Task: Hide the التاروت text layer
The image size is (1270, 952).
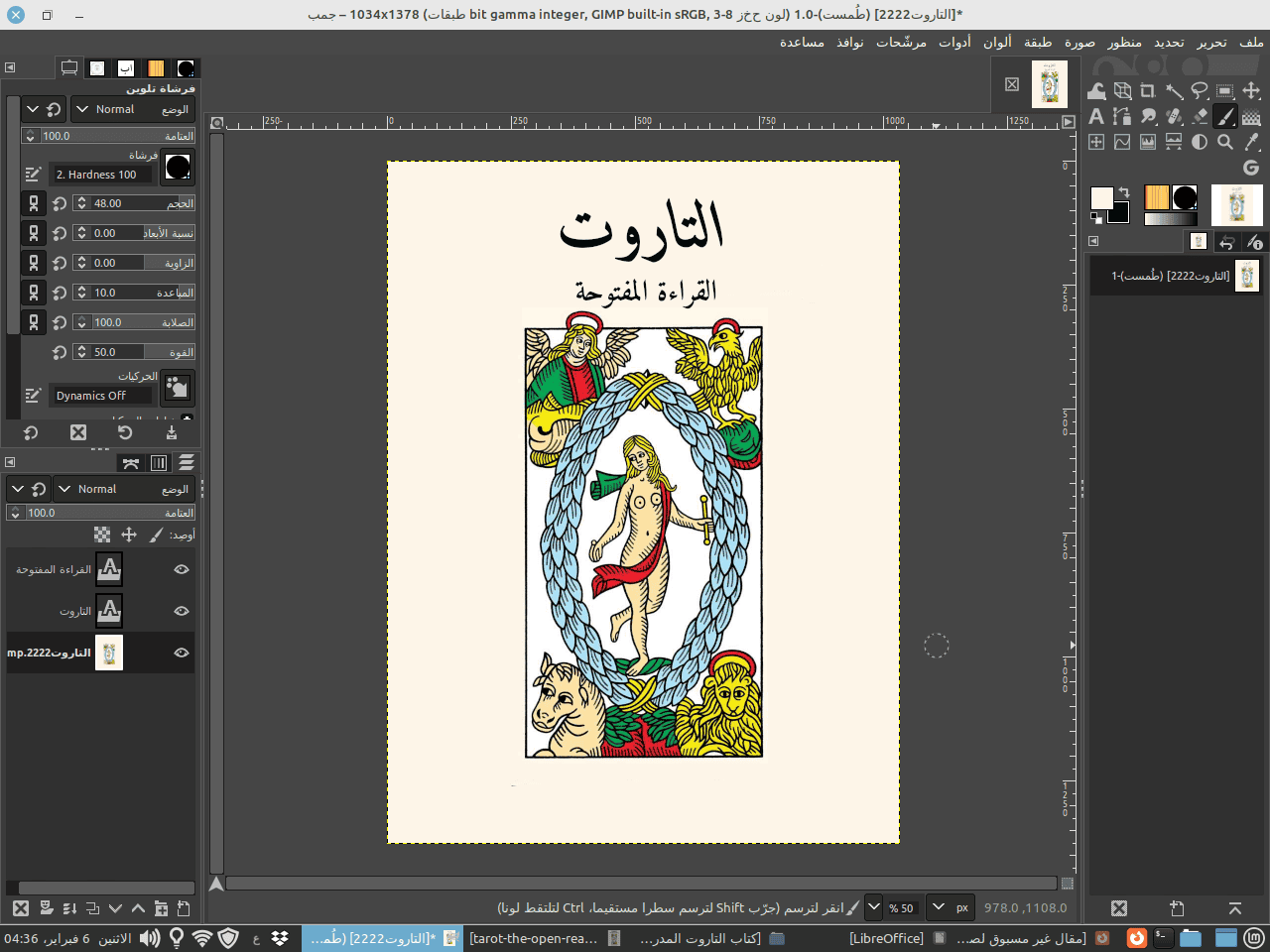Action: pyautogui.click(x=182, y=611)
